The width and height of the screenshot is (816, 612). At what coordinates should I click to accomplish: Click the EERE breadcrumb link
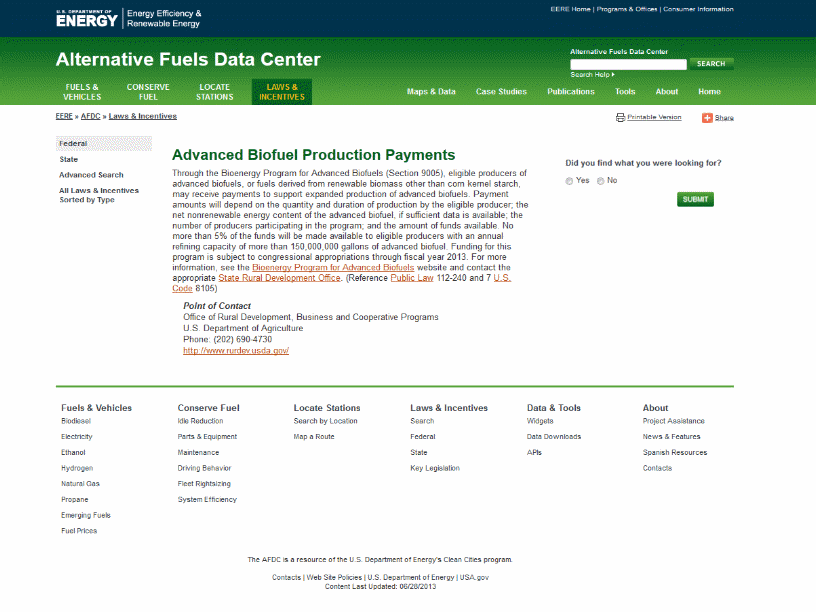pos(64,116)
